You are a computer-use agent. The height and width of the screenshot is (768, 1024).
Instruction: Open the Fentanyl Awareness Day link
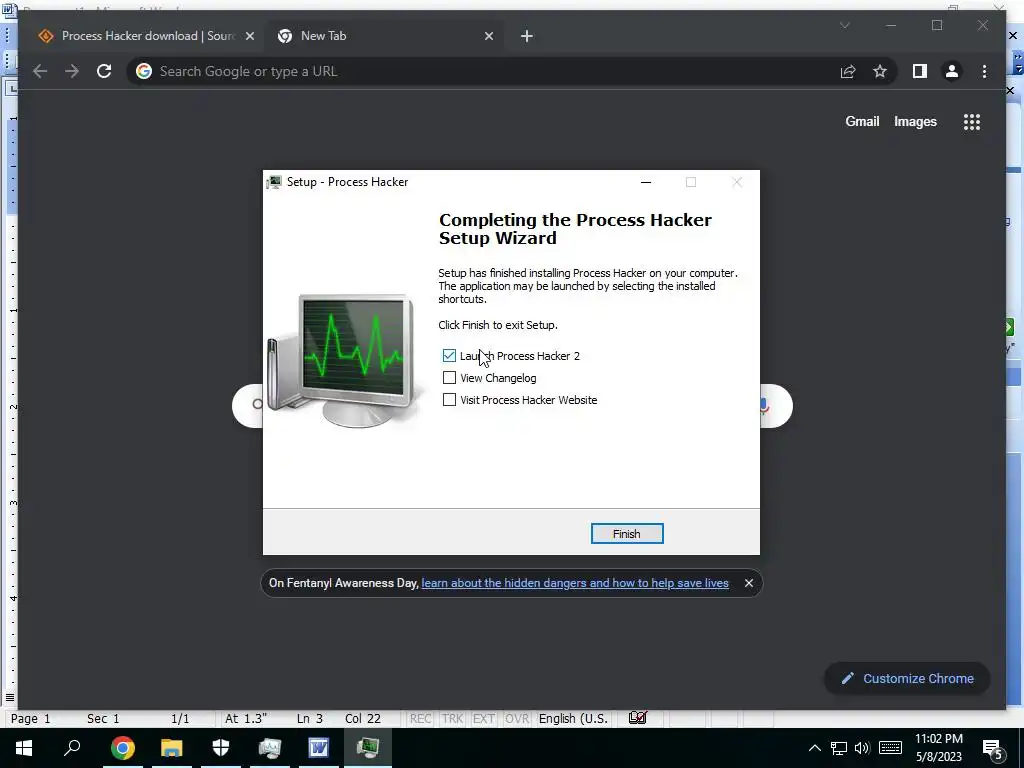coord(575,583)
